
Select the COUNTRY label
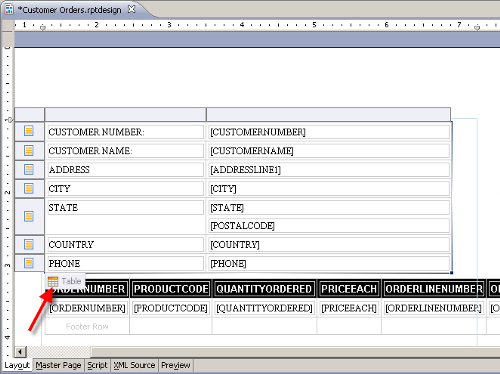tap(126, 245)
